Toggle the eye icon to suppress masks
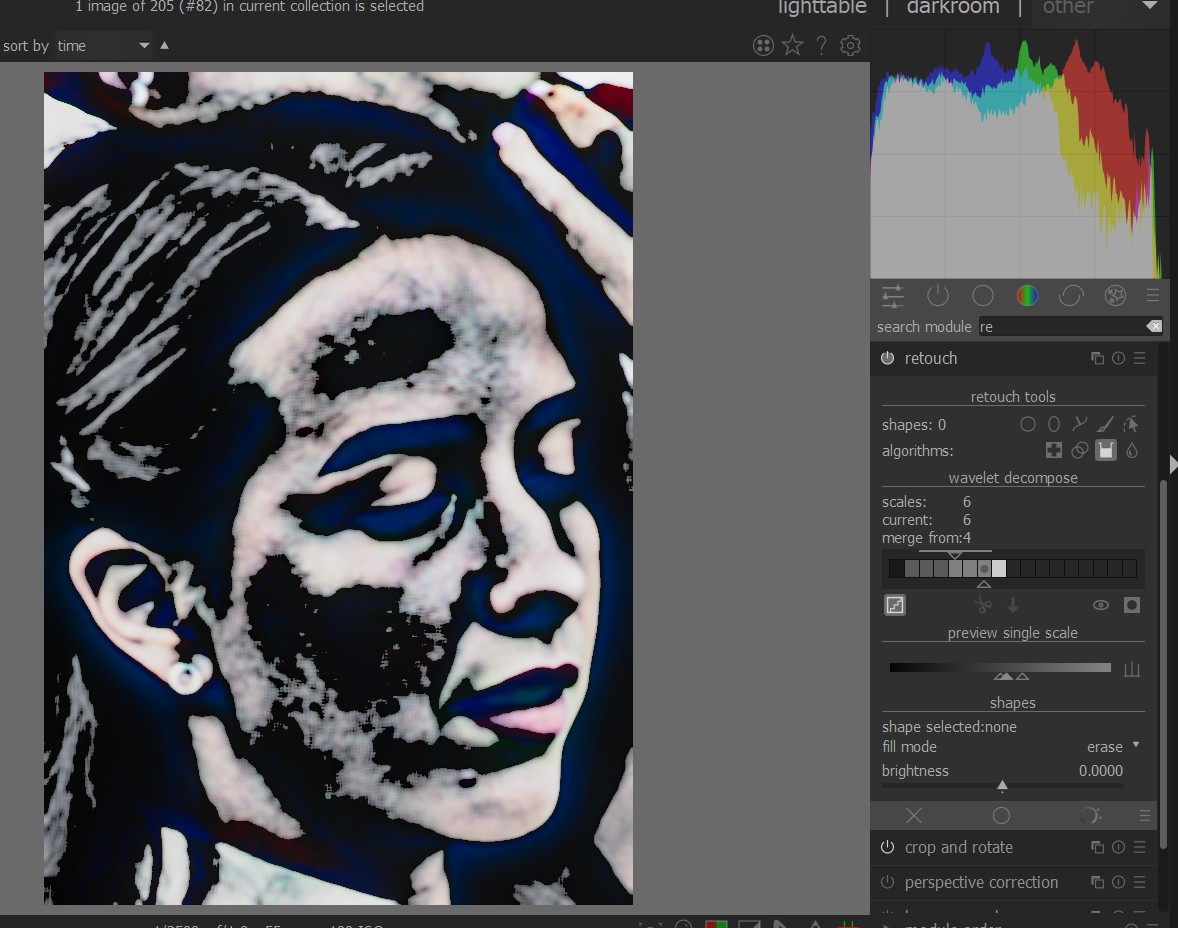 tap(1101, 605)
